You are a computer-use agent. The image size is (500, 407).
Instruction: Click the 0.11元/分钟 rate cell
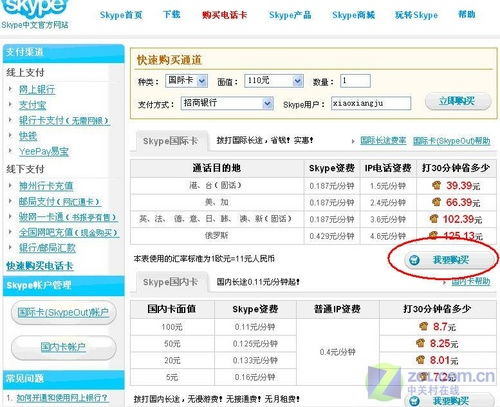(x=255, y=327)
